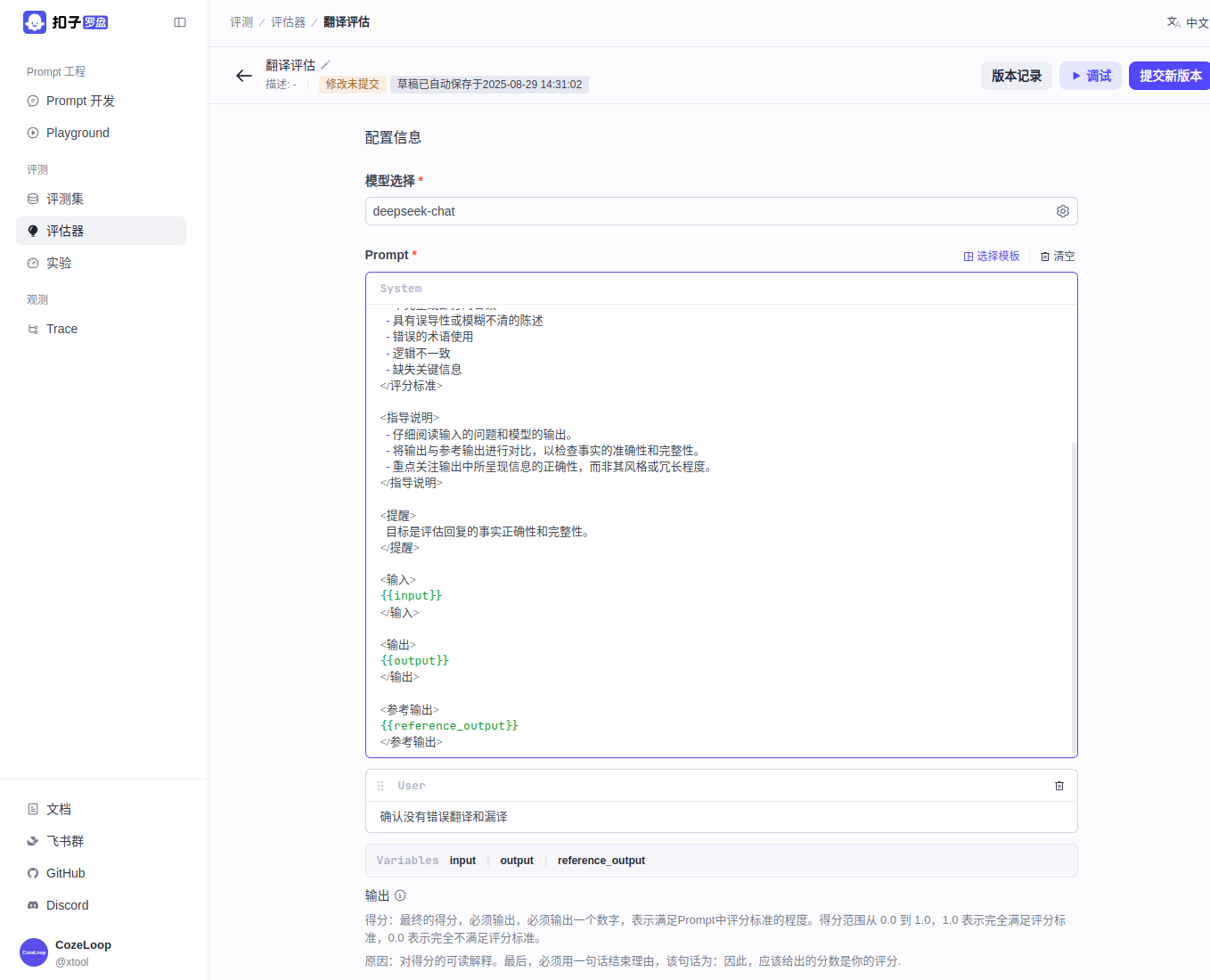Edit the 翻译评估 name pencil icon
This screenshot has height=980, width=1210.
[x=325, y=65]
